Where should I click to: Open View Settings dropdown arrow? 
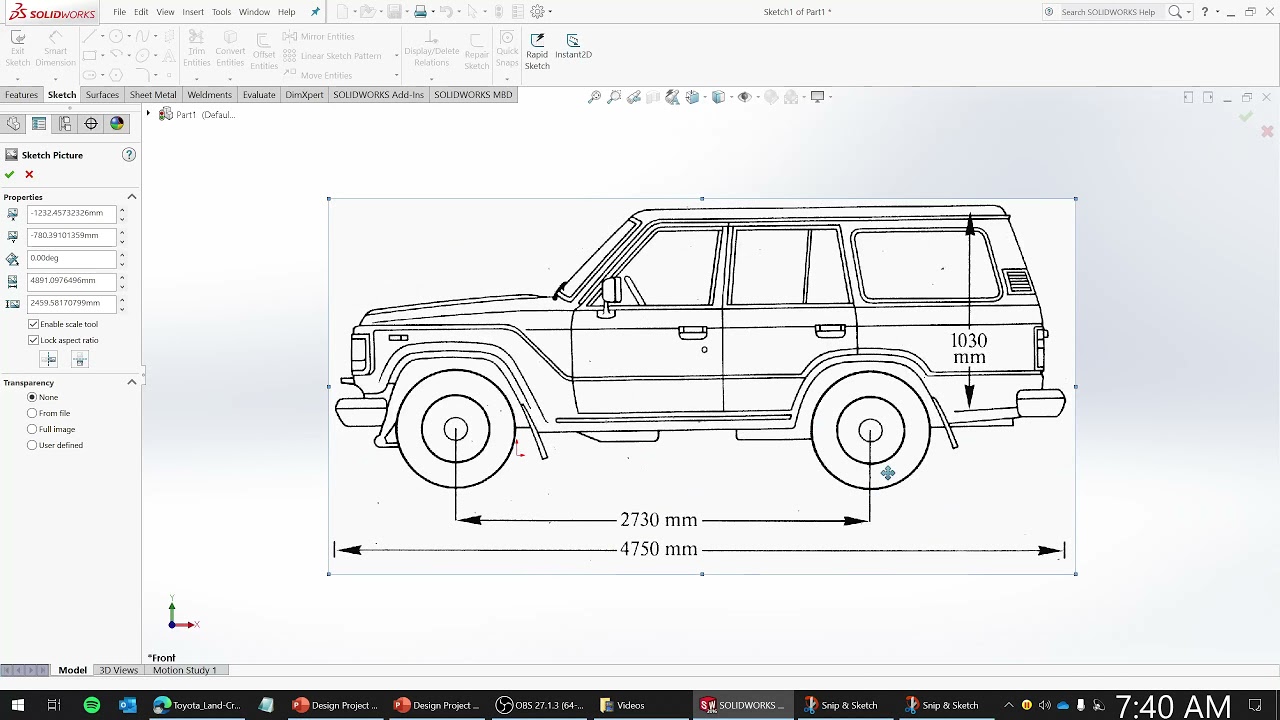[830, 97]
